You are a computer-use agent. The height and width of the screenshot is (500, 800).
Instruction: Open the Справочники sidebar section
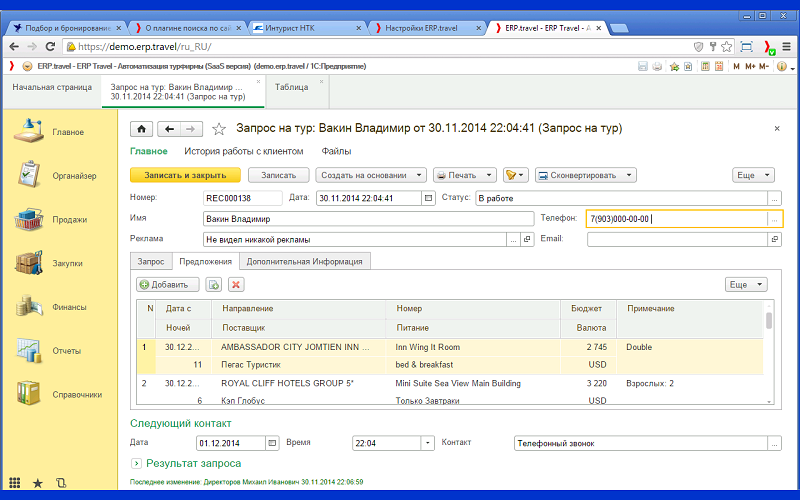coord(59,394)
